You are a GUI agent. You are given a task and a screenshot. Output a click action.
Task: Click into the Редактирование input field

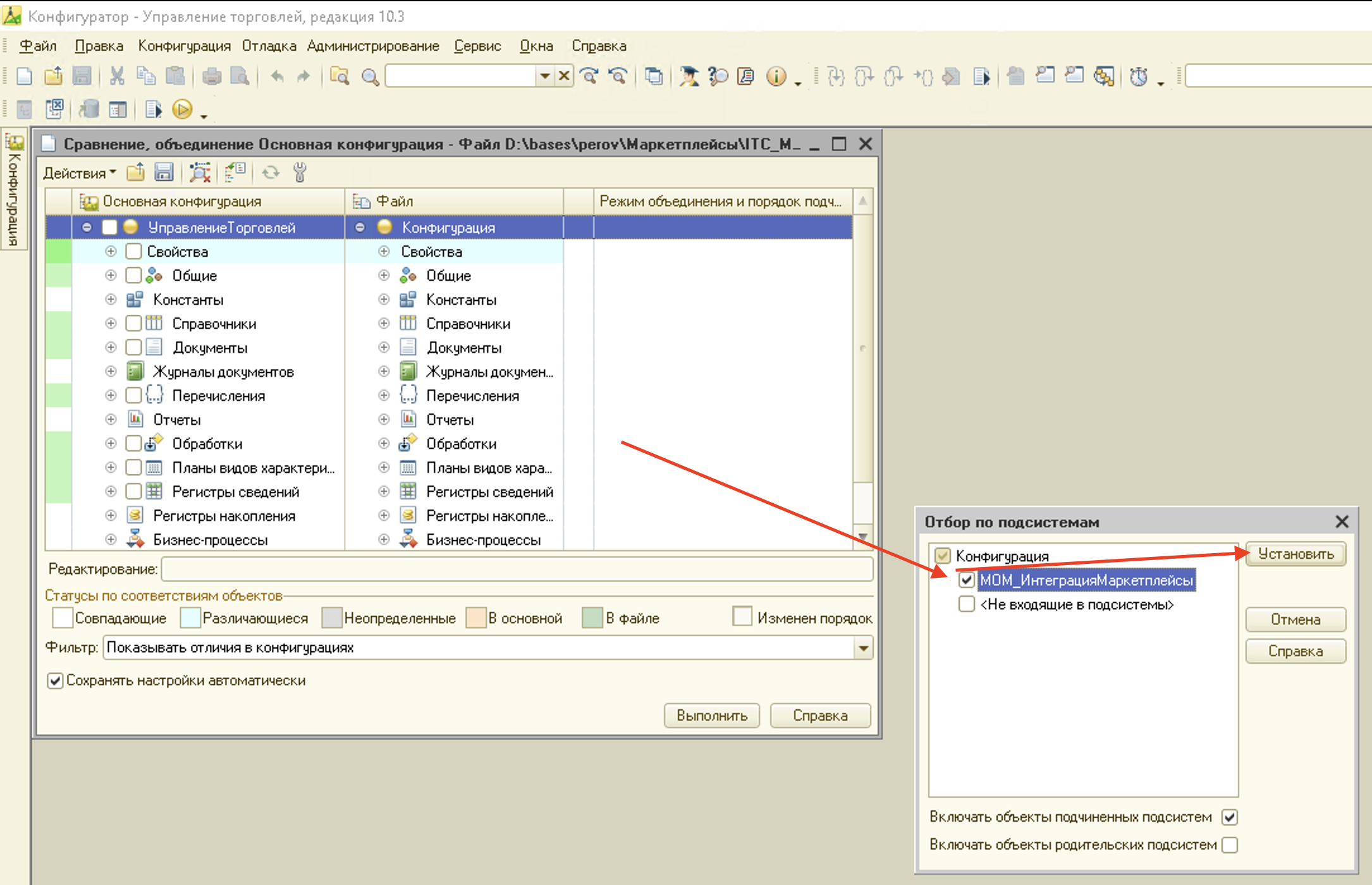point(517,569)
